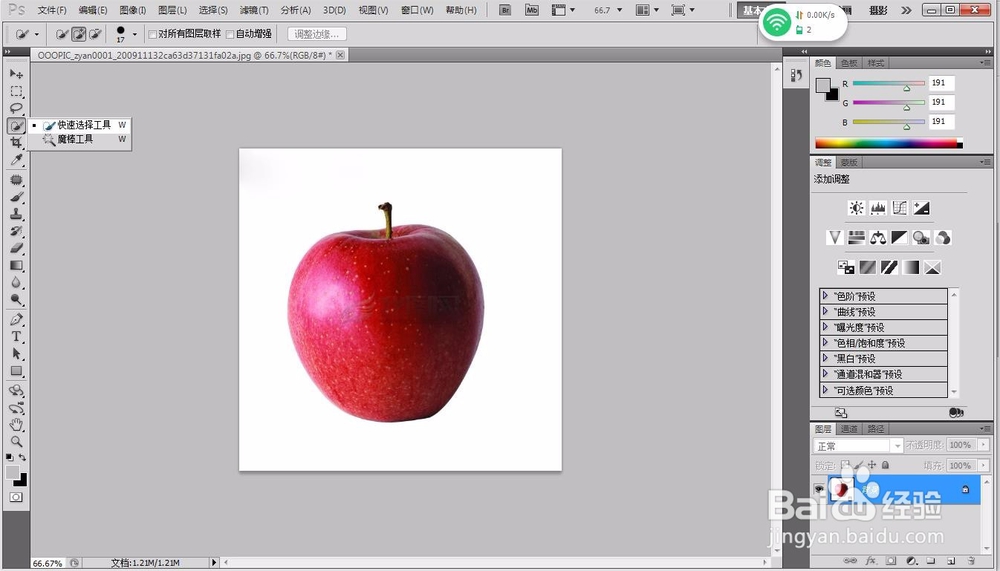Screen dimensions: 1000x571
Task: Choose New Selection mode button
Action: pos(62,34)
